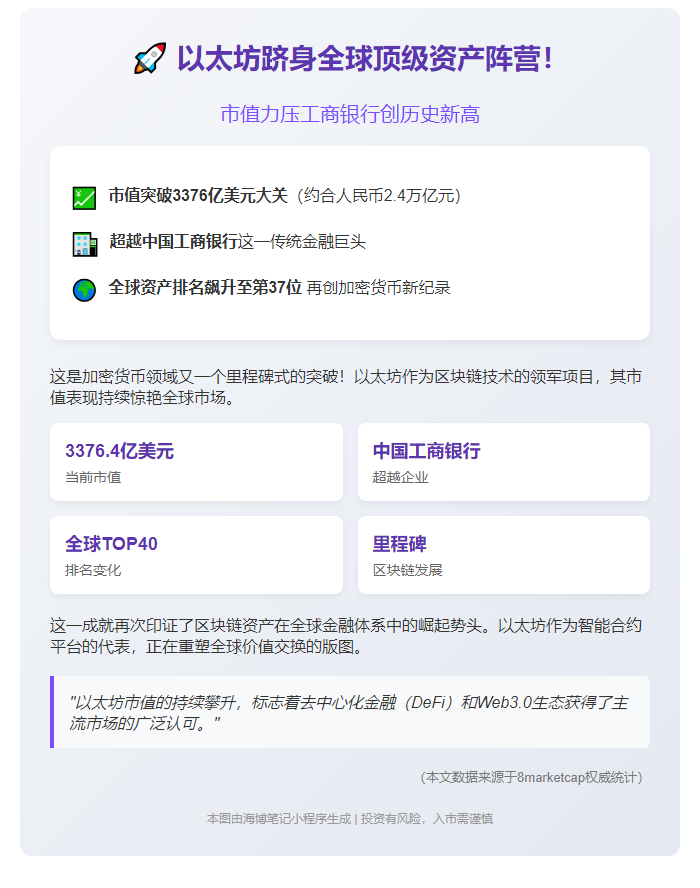Image resolution: width=700 pixels, height=888 pixels.
Task: Click the italic quote about 以太坊市值的持续攀升
Action: (x=348, y=713)
